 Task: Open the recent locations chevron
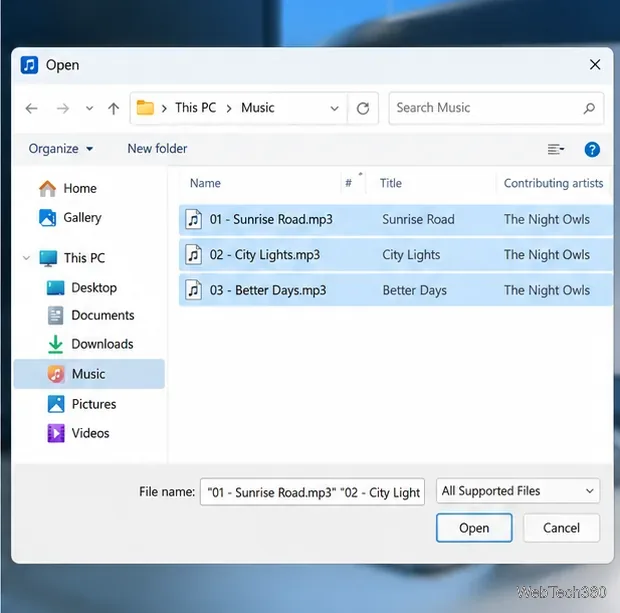click(x=90, y=108)
